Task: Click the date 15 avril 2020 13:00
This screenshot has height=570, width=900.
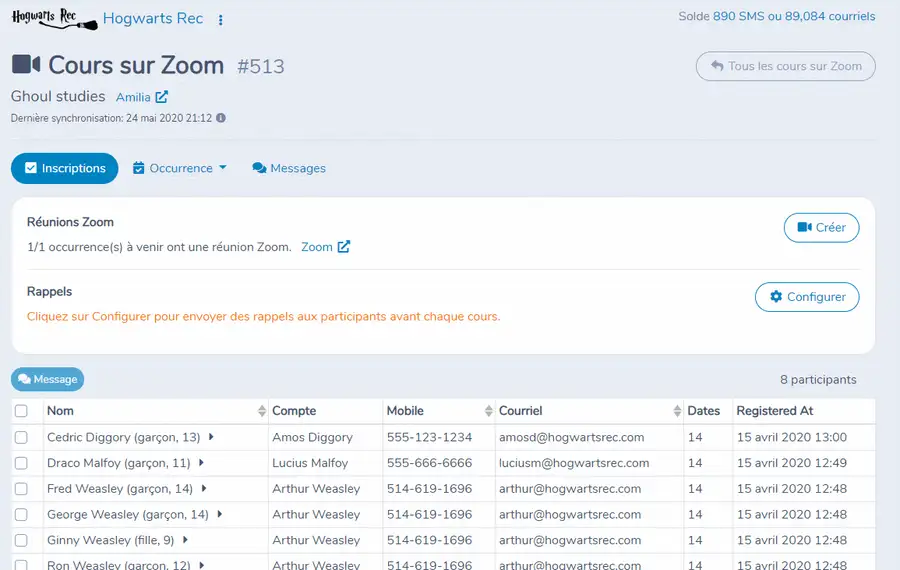Action: [792, 437]
